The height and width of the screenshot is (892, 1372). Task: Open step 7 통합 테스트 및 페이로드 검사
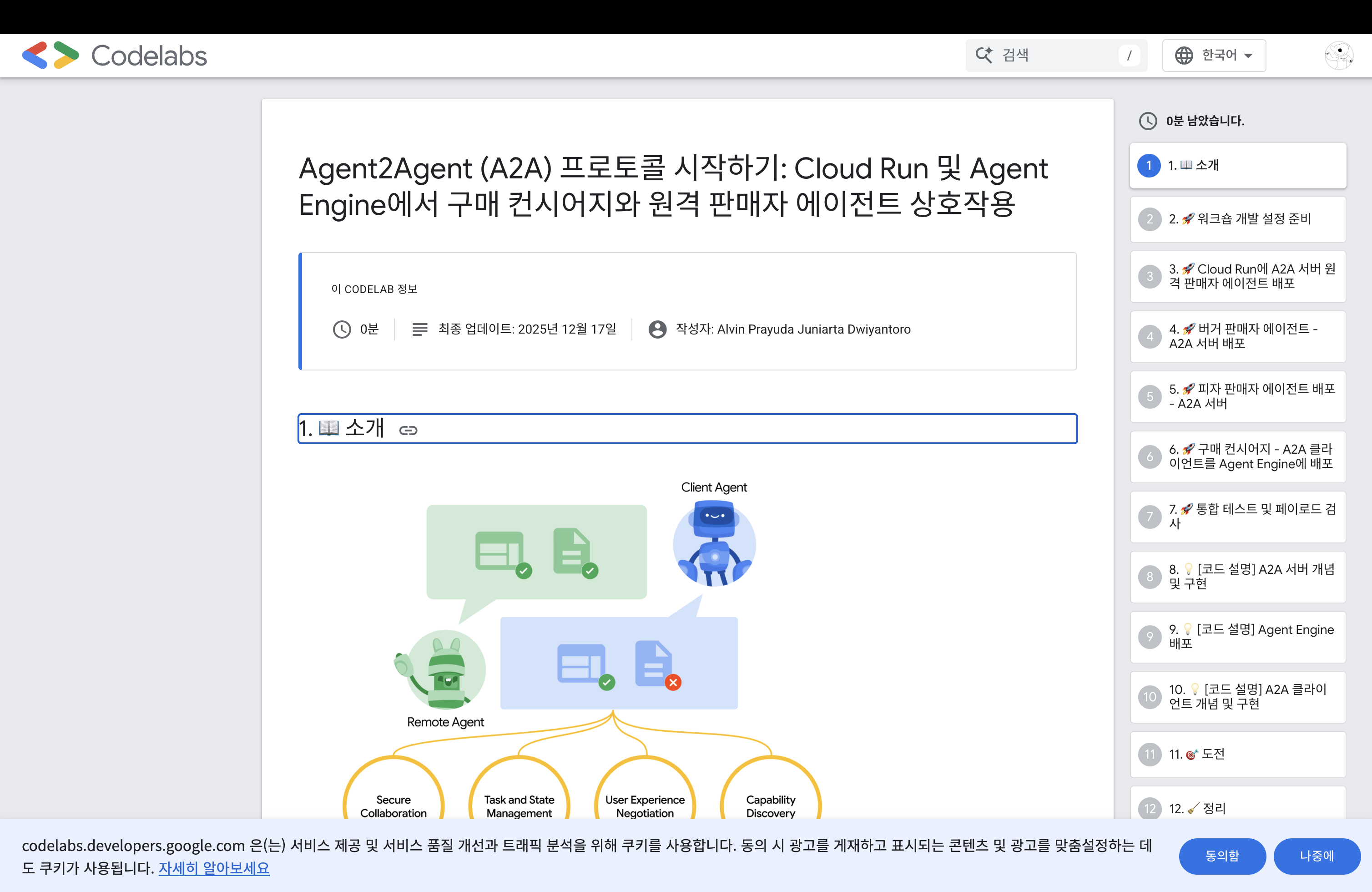click(1238, 517)
